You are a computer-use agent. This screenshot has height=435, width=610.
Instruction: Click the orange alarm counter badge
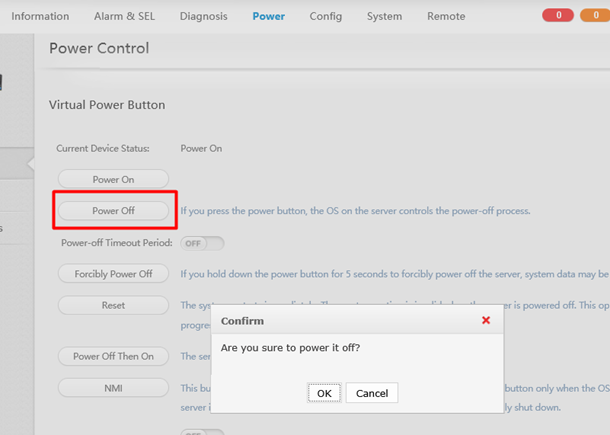(592, 16)
